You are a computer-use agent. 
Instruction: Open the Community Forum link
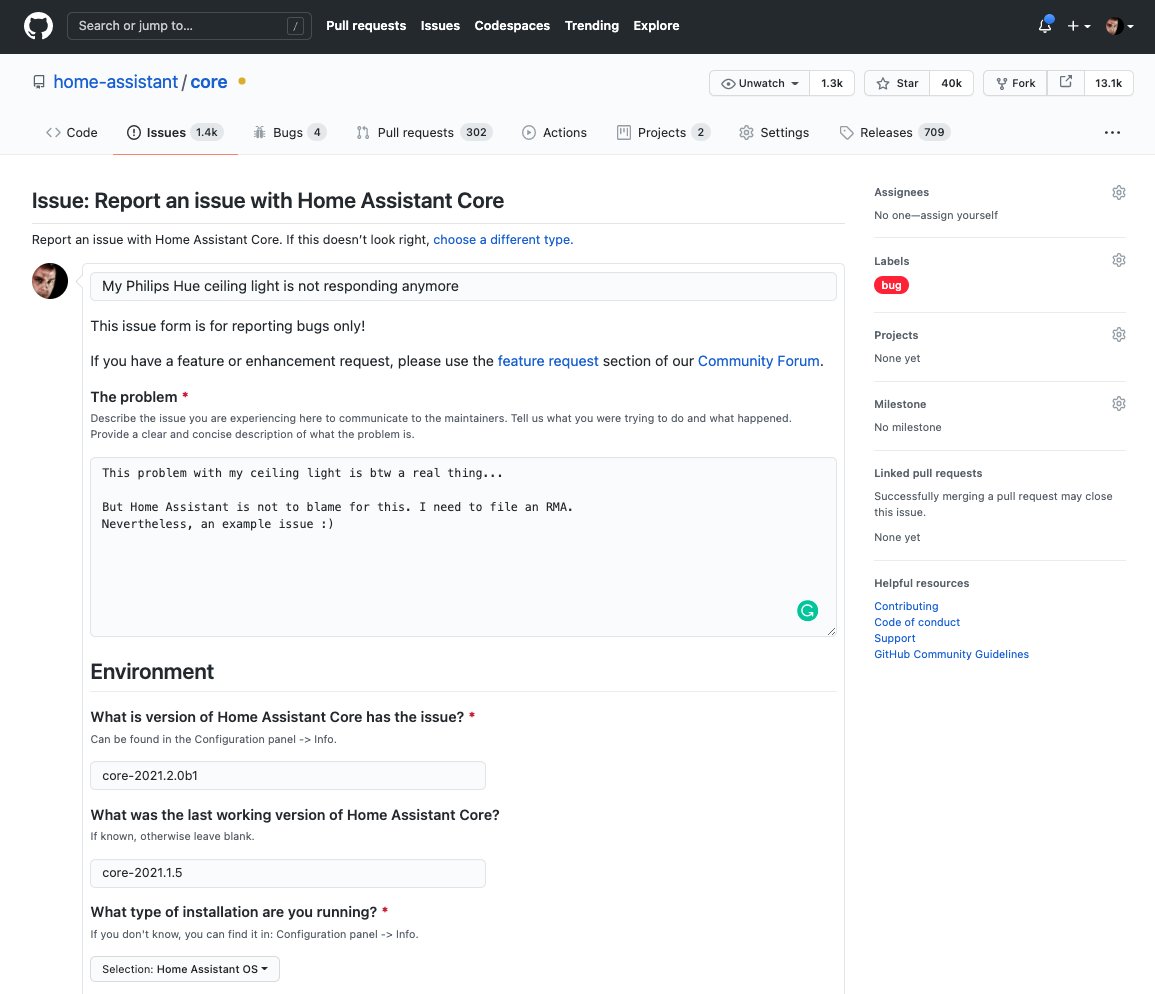click(759, 361)
